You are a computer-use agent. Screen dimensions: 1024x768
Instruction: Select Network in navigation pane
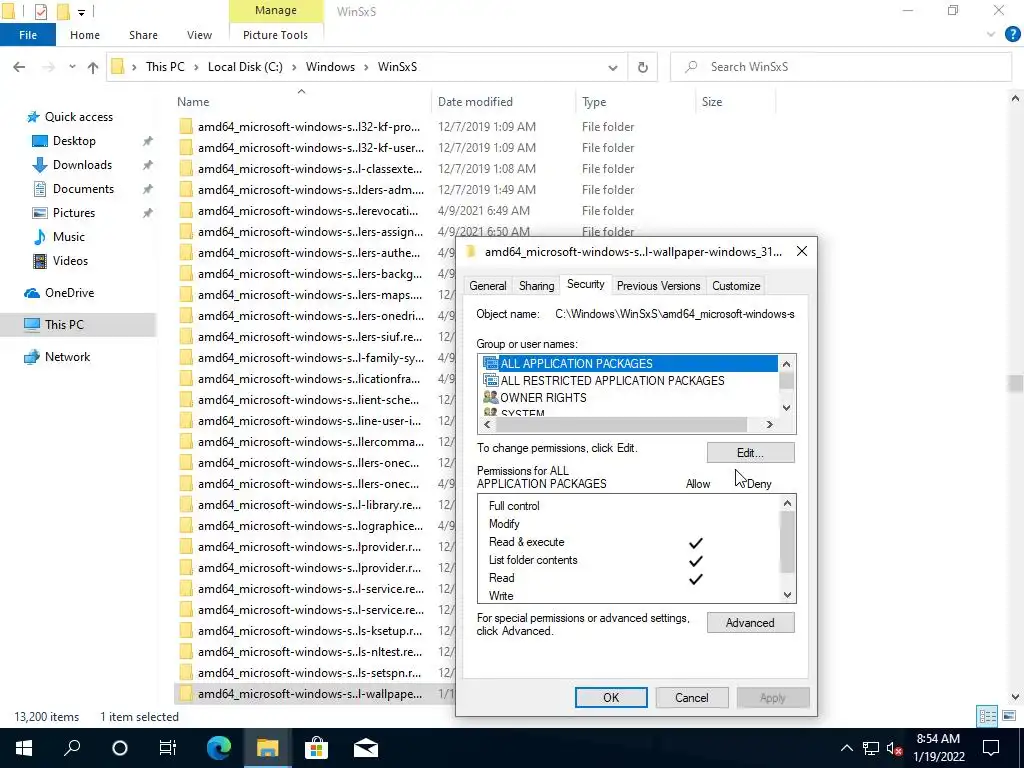click(67, 357)
